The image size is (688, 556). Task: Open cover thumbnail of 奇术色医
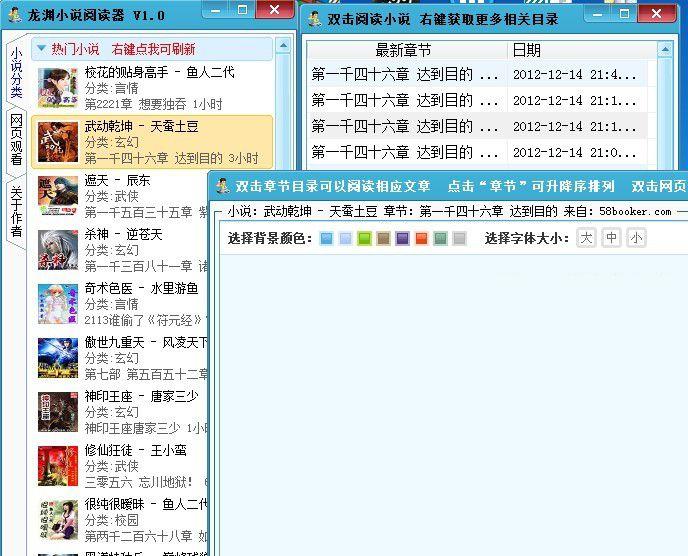pos(57,304)
